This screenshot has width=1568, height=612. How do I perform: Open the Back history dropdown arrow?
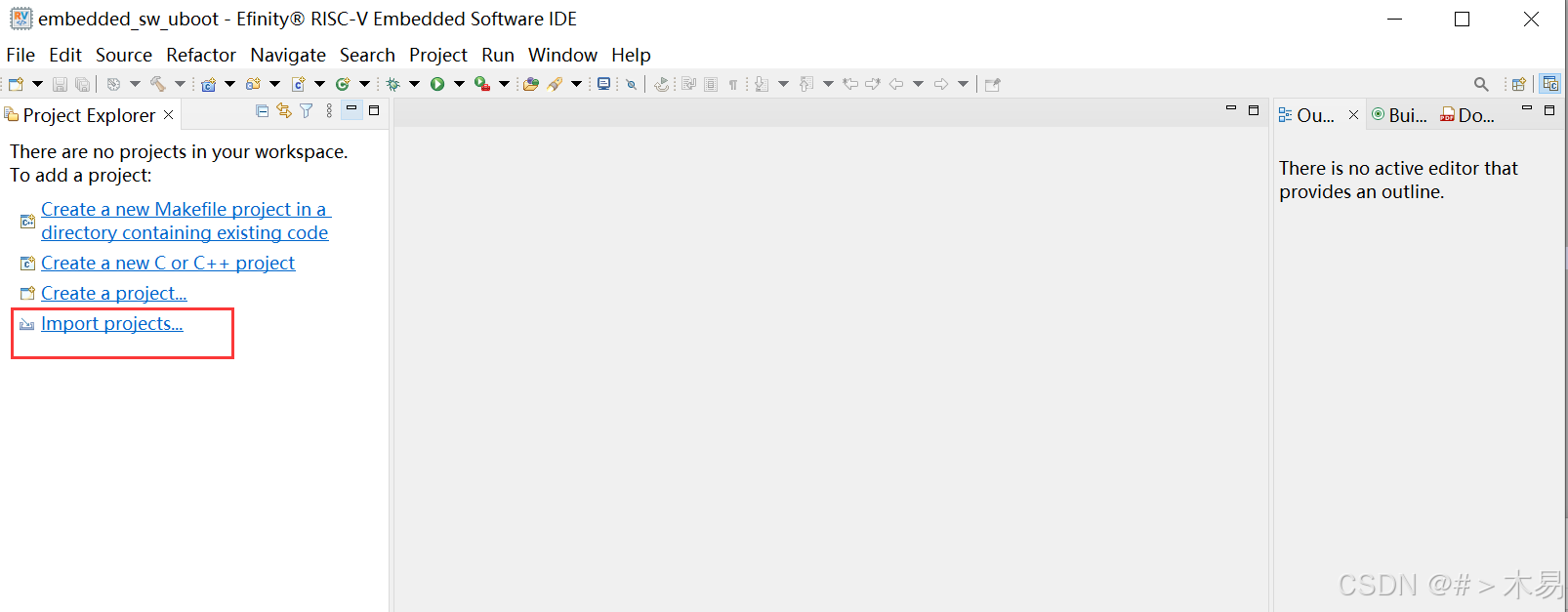tap(918, 84)
